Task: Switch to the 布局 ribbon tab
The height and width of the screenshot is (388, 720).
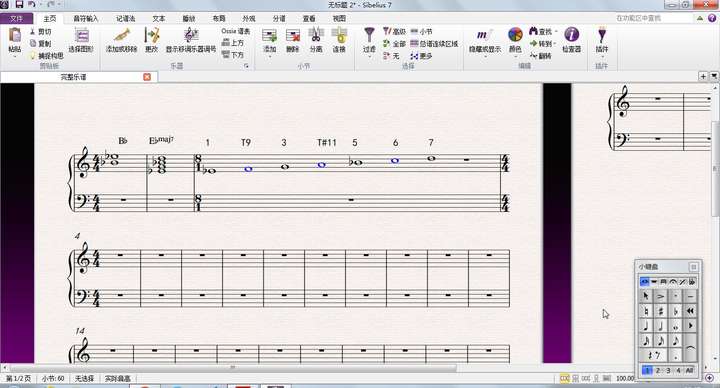Action: tap(219, 18)
